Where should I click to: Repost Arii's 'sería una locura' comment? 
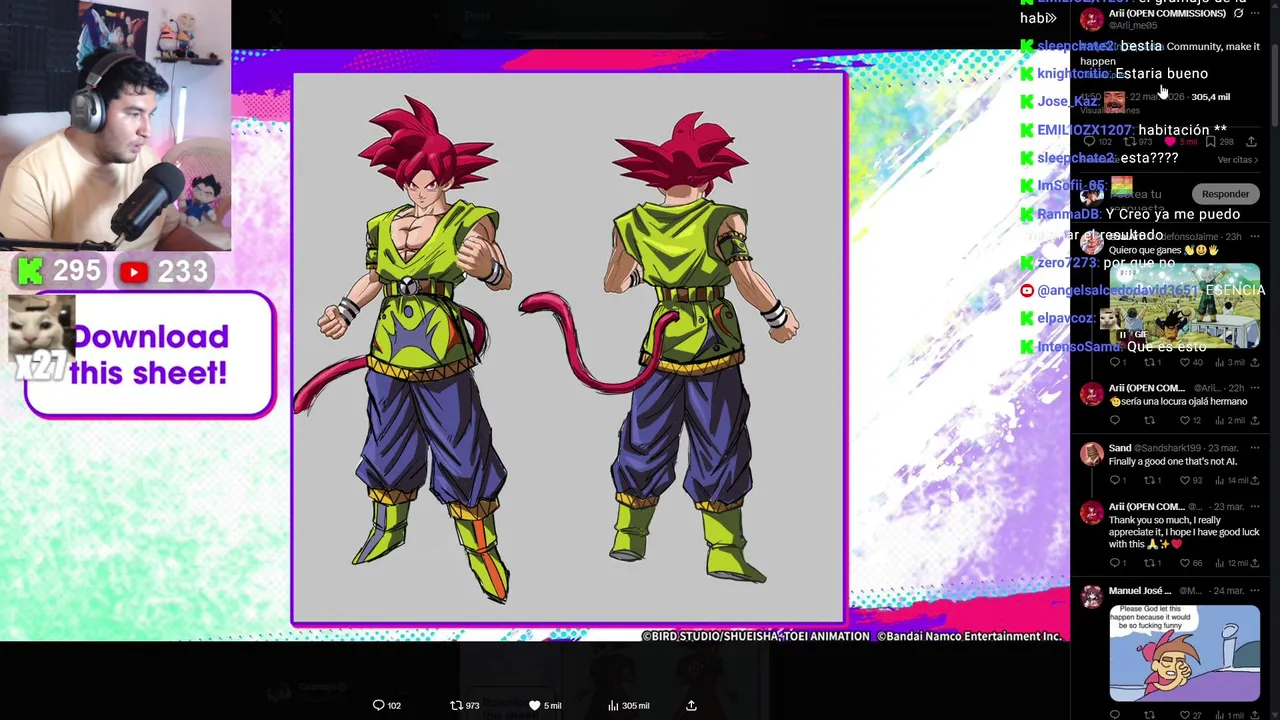pyautogui.click(x=1149, y=421)
